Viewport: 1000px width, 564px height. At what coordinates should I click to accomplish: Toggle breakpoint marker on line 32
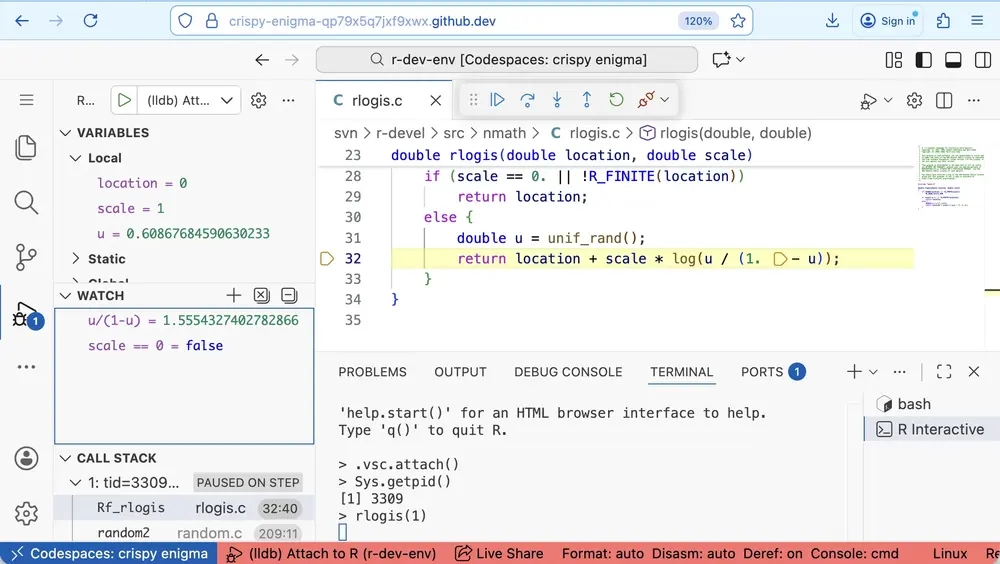(x=326, y=259)
